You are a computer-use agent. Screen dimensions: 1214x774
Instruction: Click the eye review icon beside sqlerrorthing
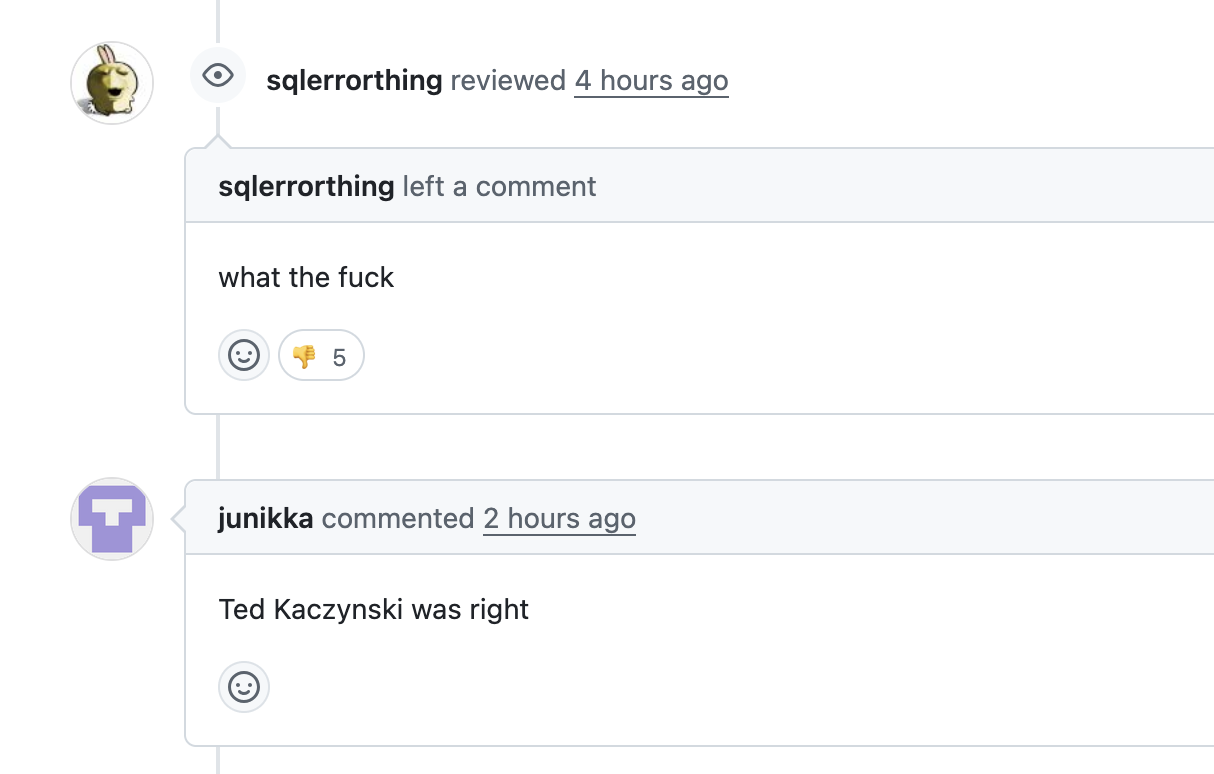[218, 76]
